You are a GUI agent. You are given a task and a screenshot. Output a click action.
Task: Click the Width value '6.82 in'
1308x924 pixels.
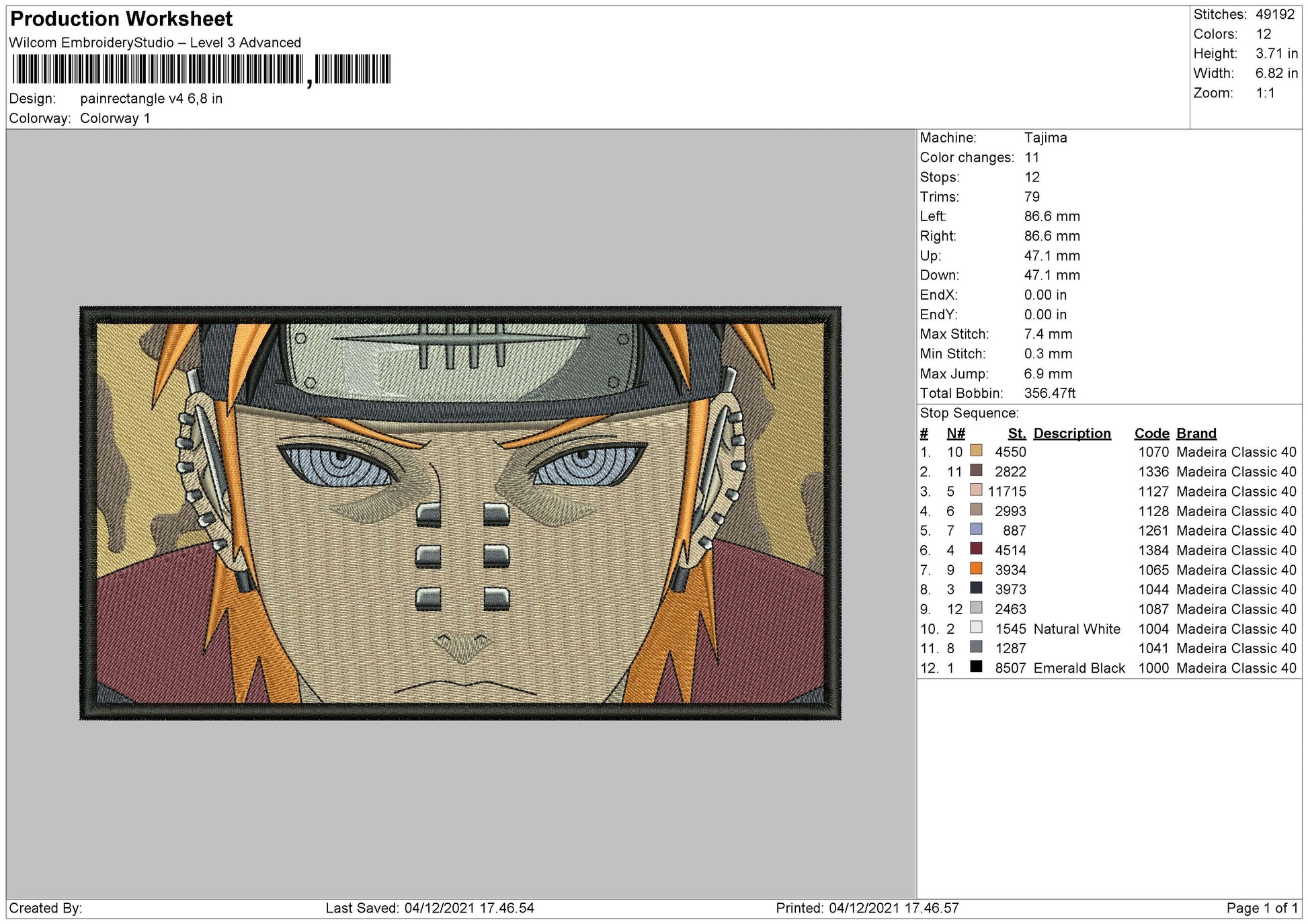coord(1276,73)
